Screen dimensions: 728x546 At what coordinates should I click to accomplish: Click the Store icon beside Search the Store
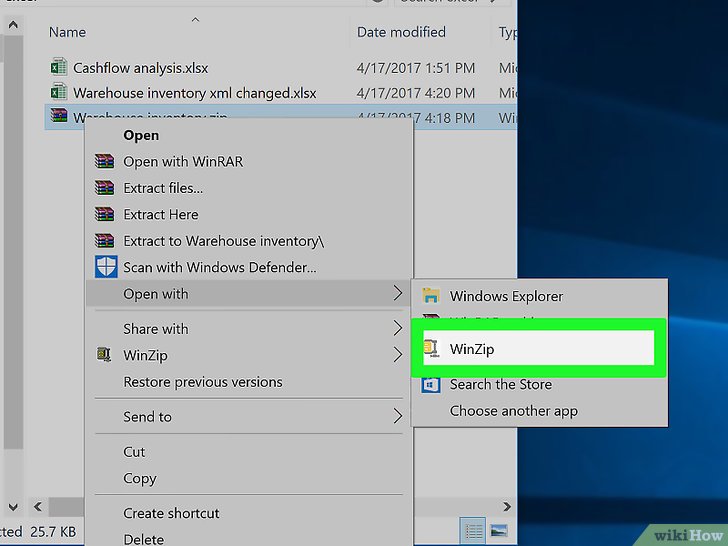tap(431, 384)
